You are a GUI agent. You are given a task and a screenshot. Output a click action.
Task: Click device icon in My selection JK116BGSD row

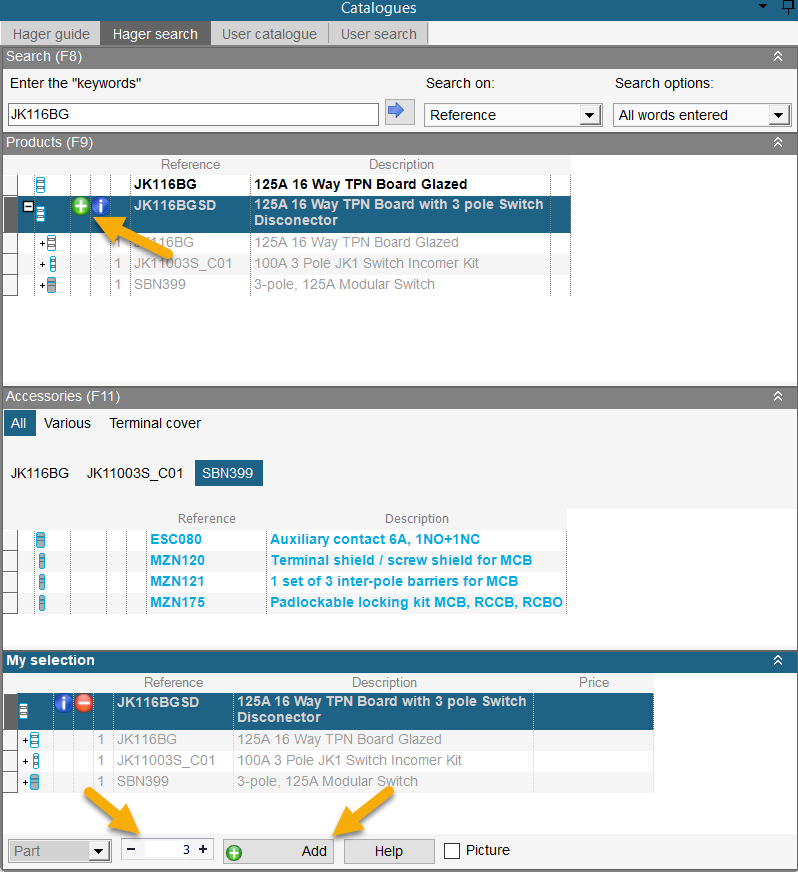(23, 711)
